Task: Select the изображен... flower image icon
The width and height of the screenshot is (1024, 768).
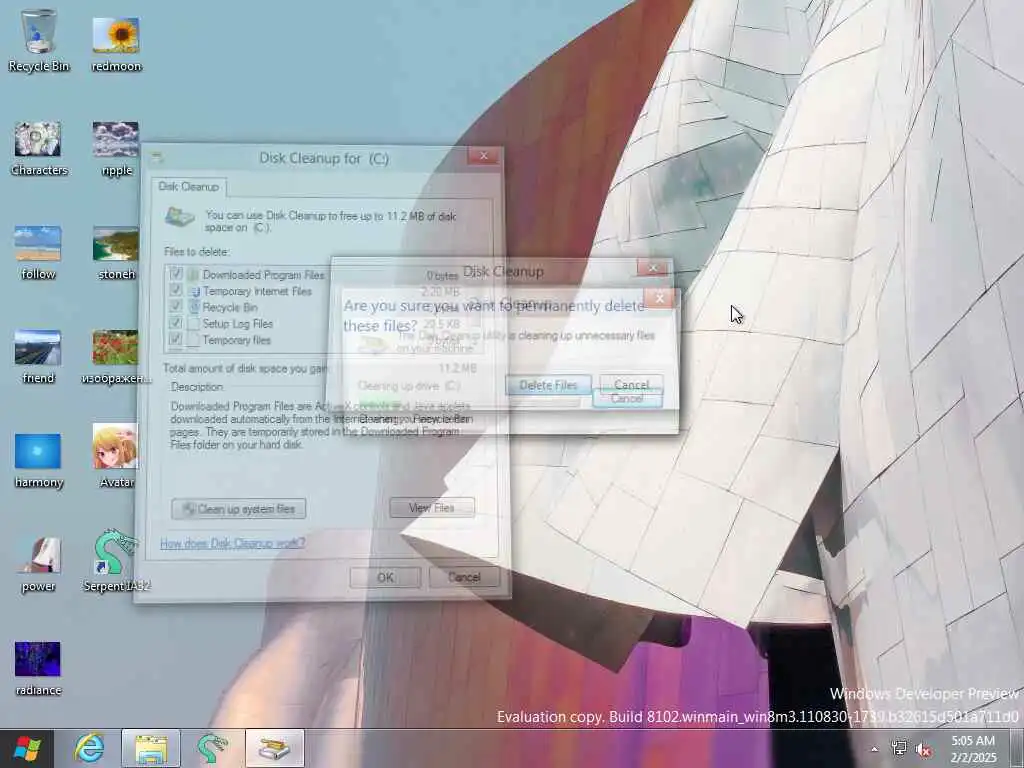Action: pyautogui.click(x=116, y=357)
